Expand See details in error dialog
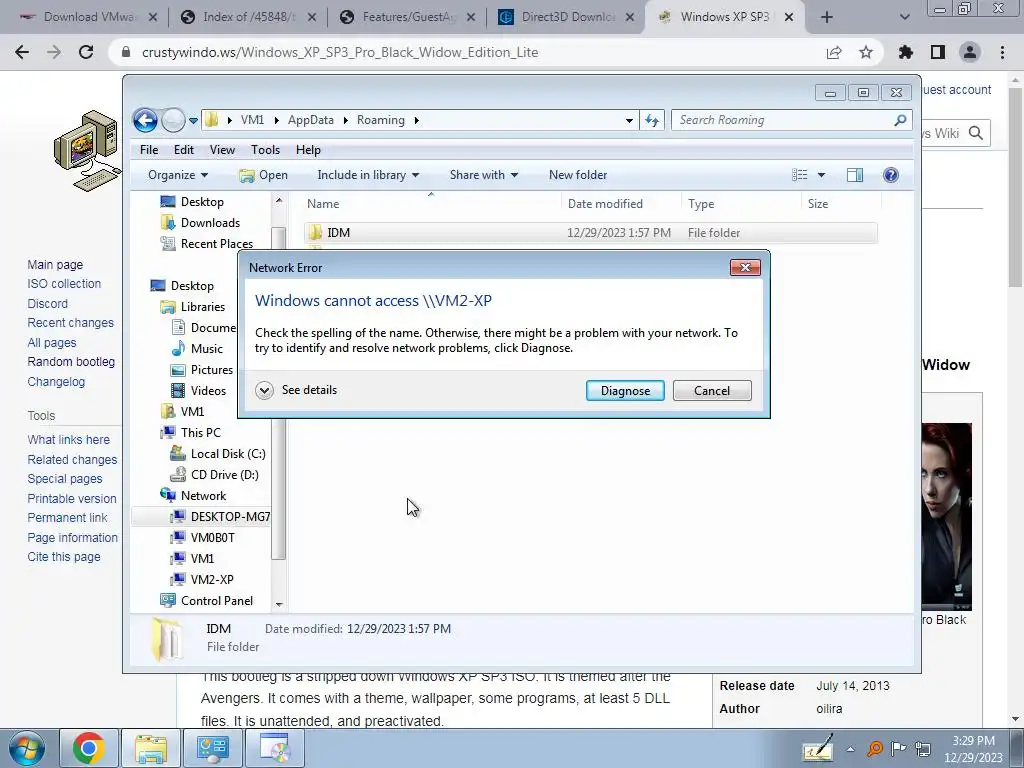Image resolution: width=1024 pixels, height=768 pixels. (296, 390)
